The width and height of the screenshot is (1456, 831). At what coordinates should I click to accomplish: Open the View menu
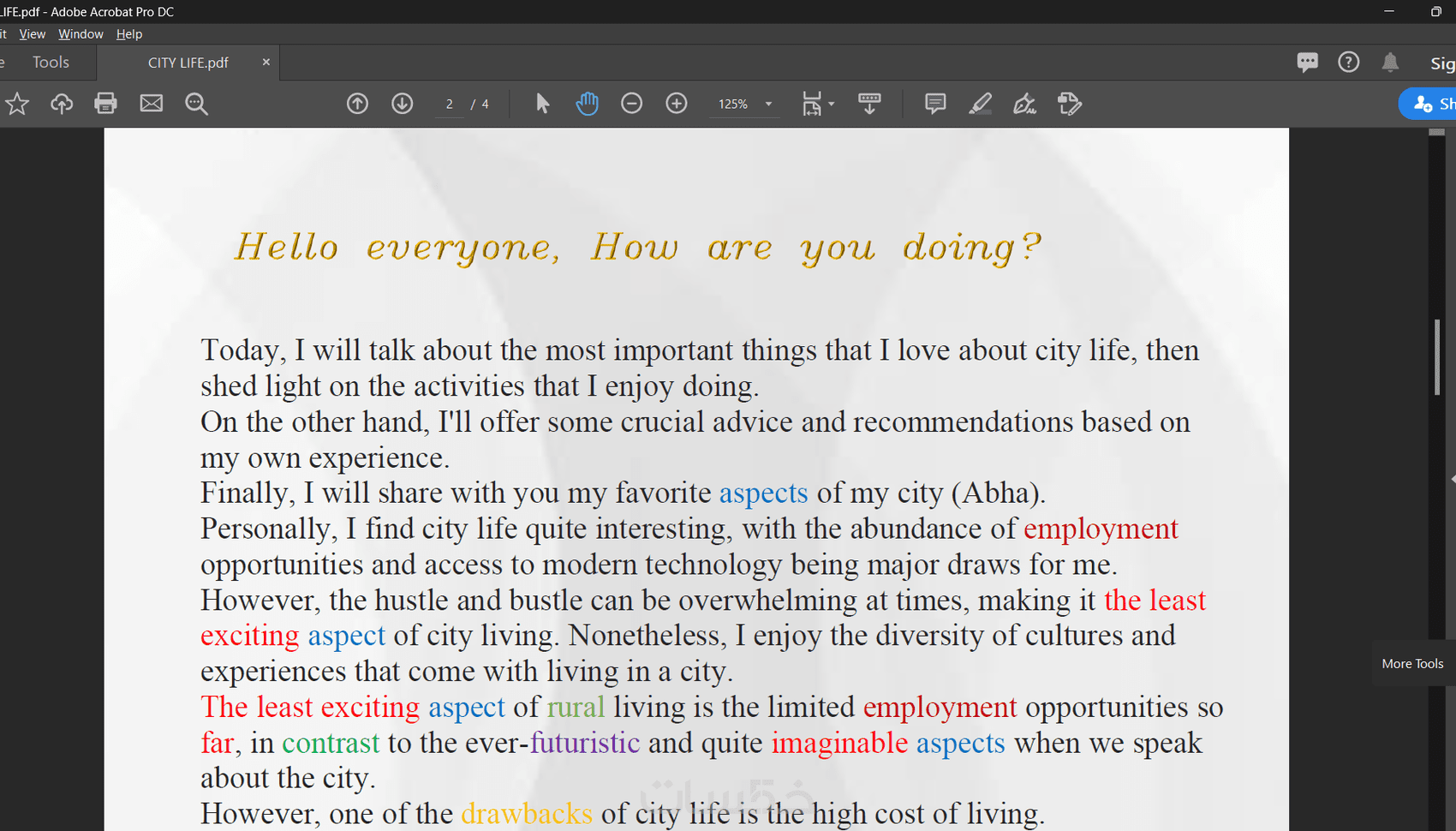(33, 34)
